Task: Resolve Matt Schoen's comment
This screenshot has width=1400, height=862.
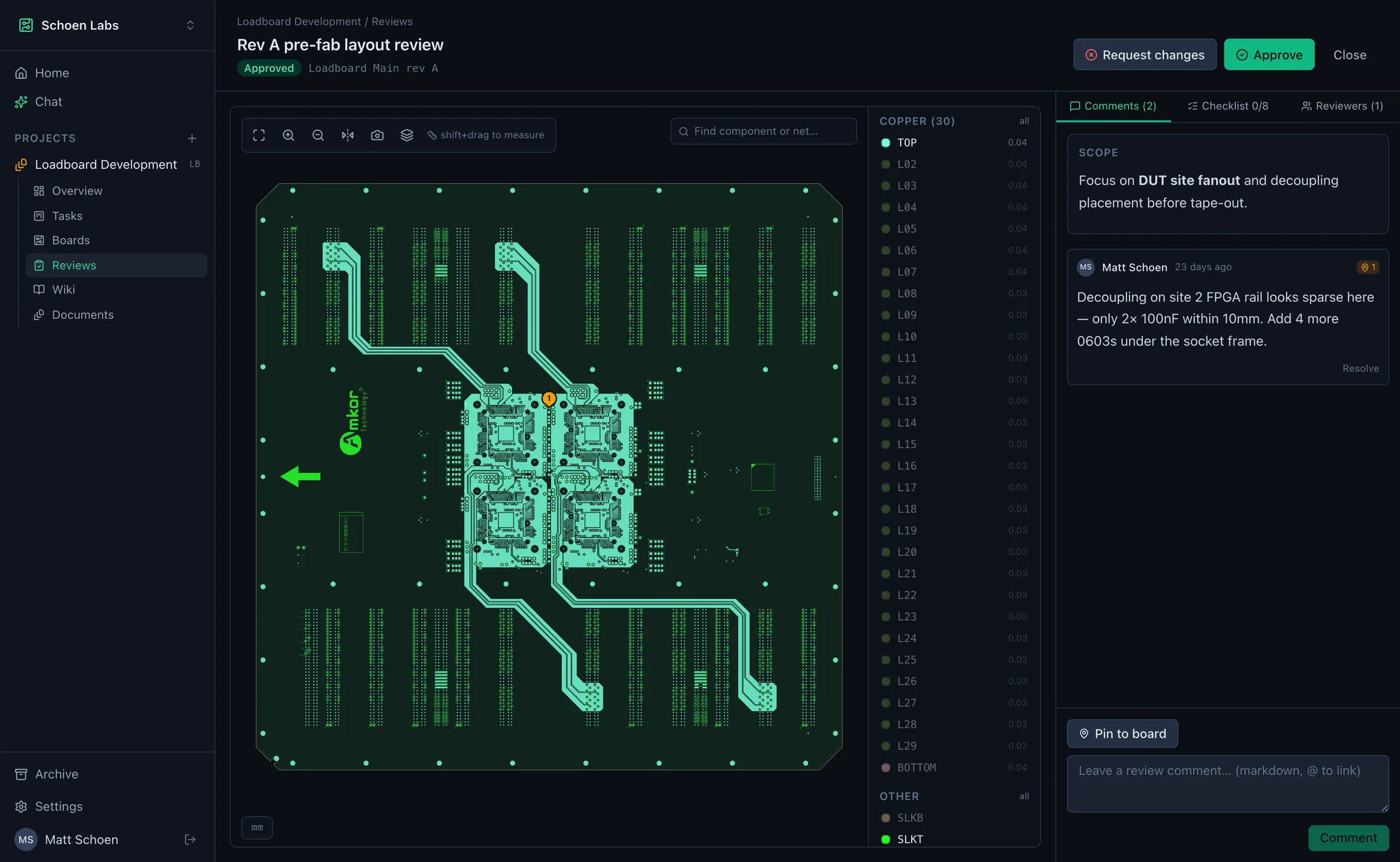Action: click(x=1361, y=369)
